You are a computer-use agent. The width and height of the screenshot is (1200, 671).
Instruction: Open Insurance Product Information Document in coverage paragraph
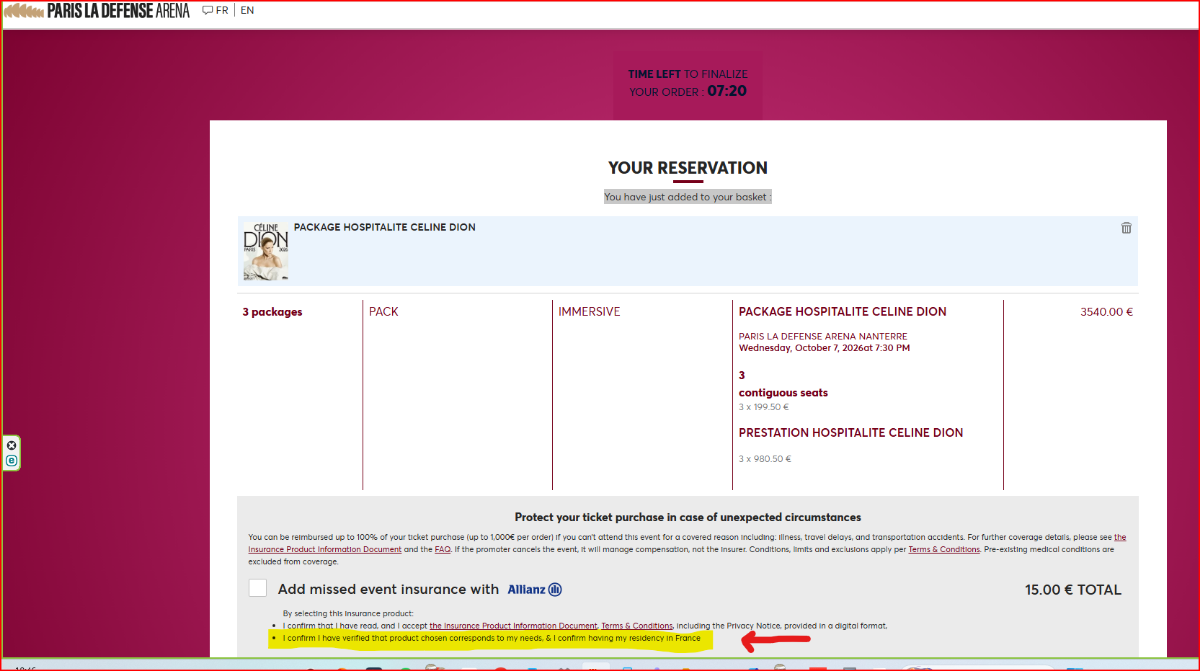point(325,550)
